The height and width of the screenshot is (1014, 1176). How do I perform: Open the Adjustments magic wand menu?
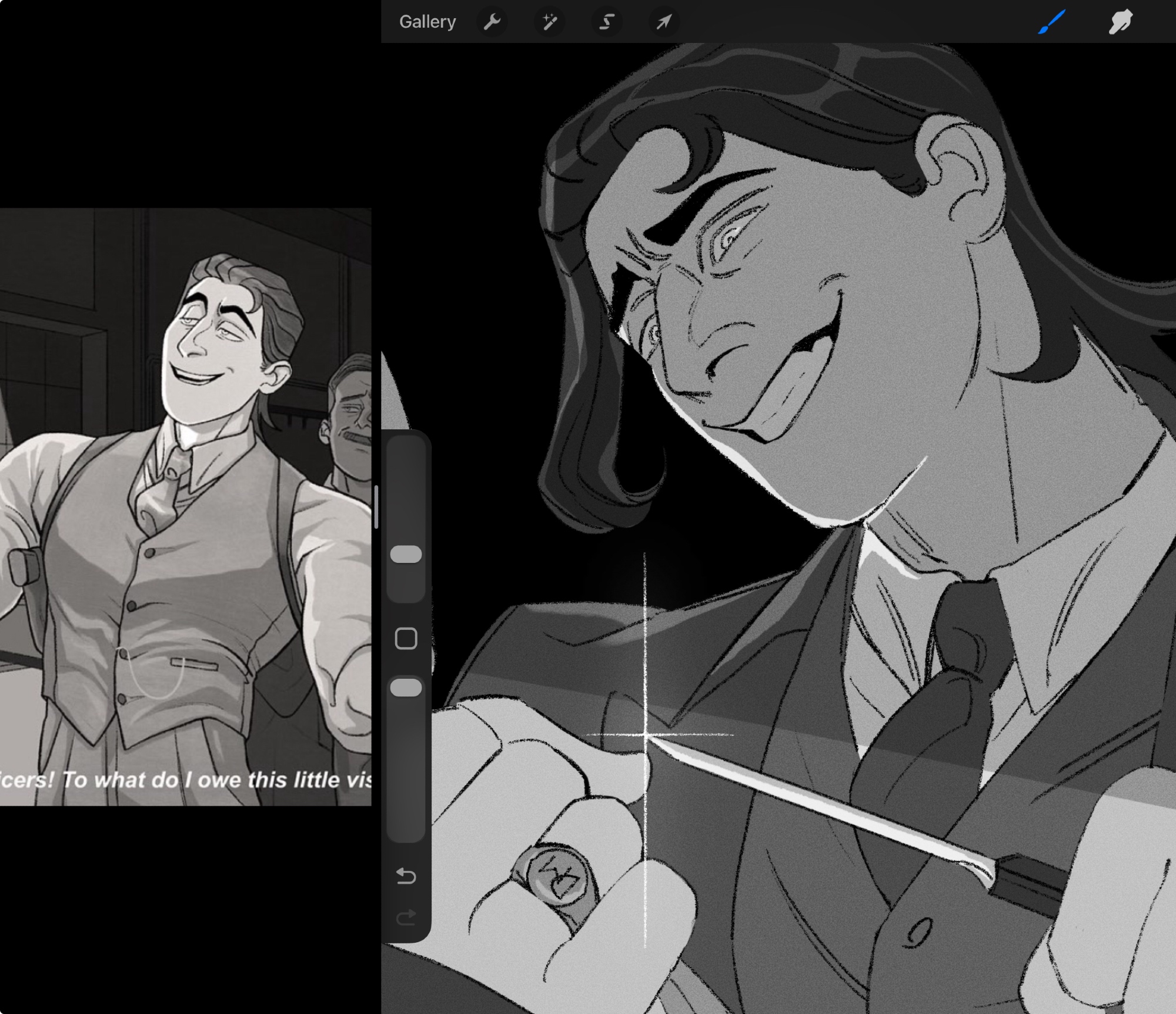[549, 22]
